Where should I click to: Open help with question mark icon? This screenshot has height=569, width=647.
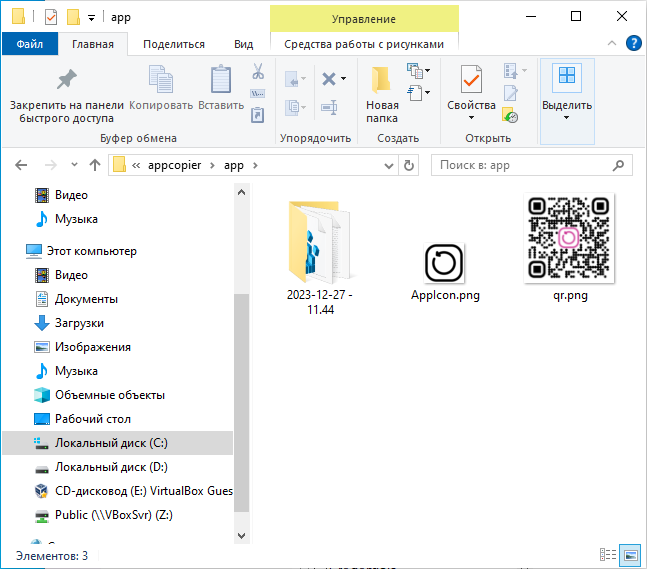[x=633, y=43]
